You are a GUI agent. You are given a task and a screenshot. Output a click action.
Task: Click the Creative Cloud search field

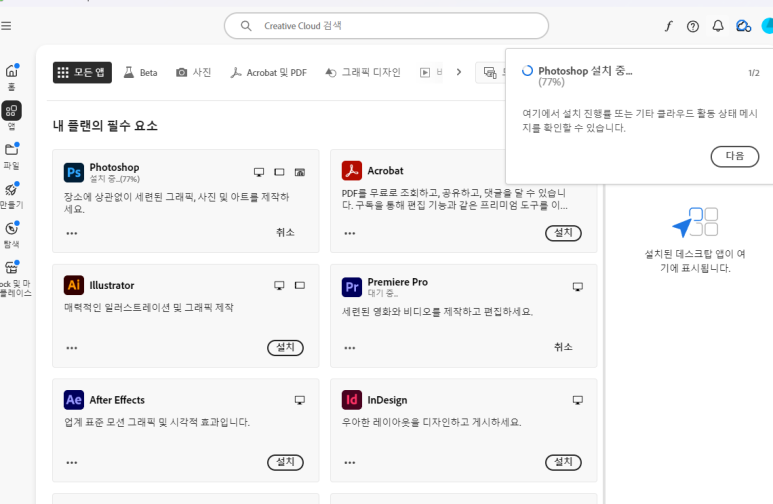pyautogui.click(x=386, y=26)
